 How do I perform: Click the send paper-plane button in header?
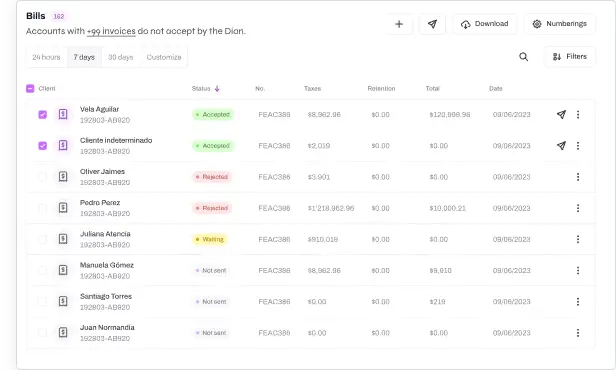coord(432,24)
